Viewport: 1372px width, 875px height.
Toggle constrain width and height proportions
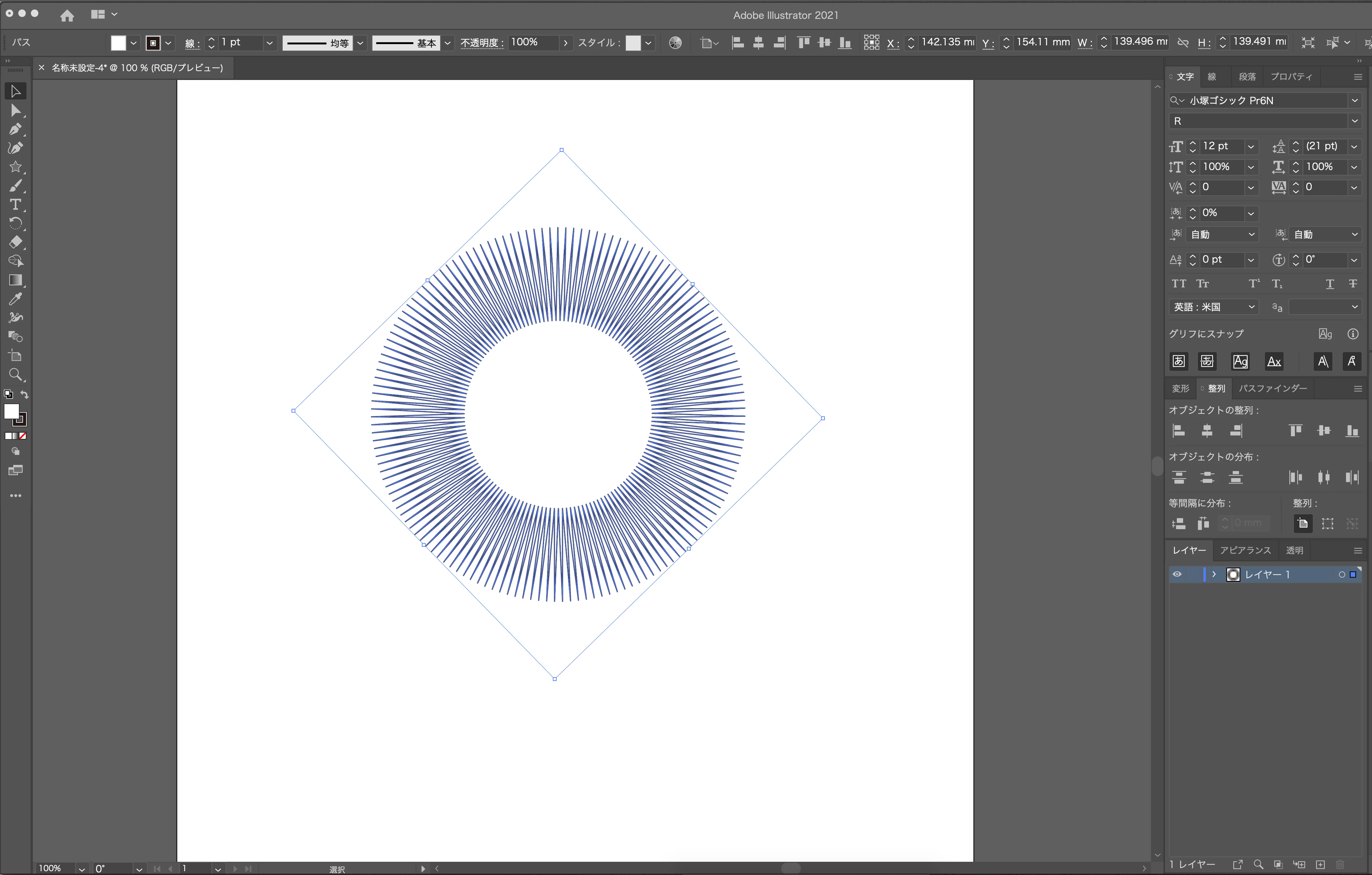(1183, 43)
